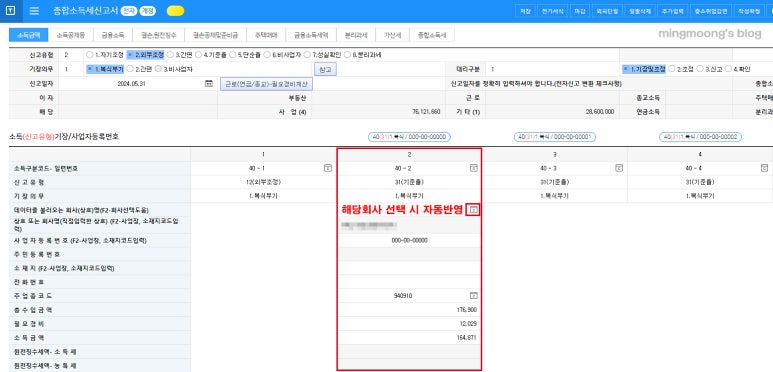Click the 신고 button
This screenshot has width=773, height=372.
click(x=325, y=69)
